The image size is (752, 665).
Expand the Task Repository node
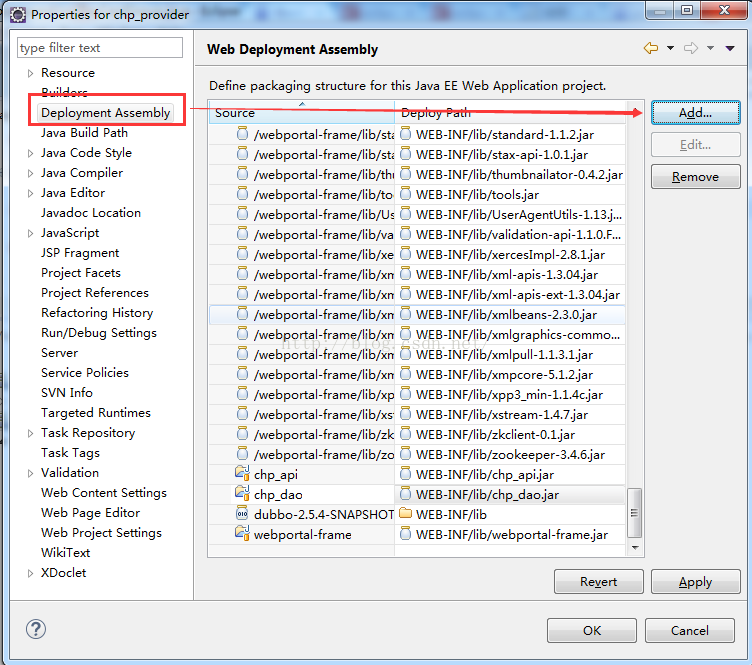(x=30, y=433)
